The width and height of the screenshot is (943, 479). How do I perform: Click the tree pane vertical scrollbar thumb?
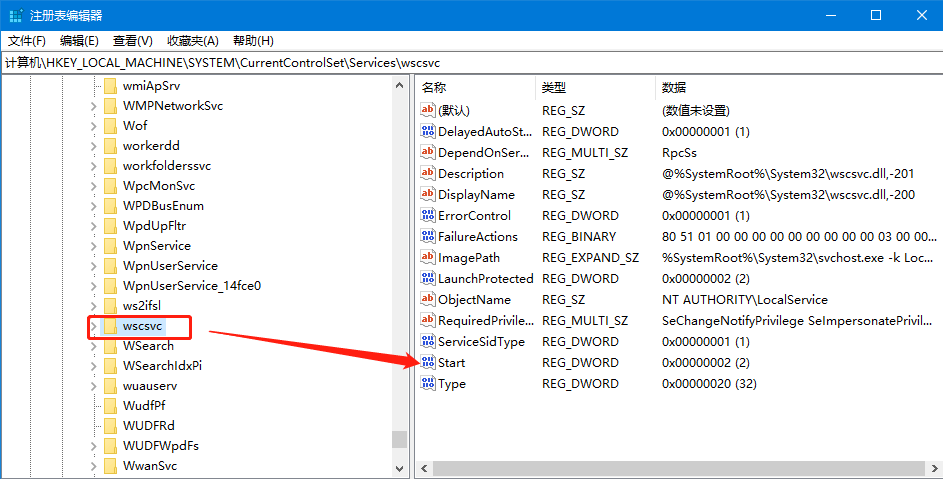(x=399, y=439)
